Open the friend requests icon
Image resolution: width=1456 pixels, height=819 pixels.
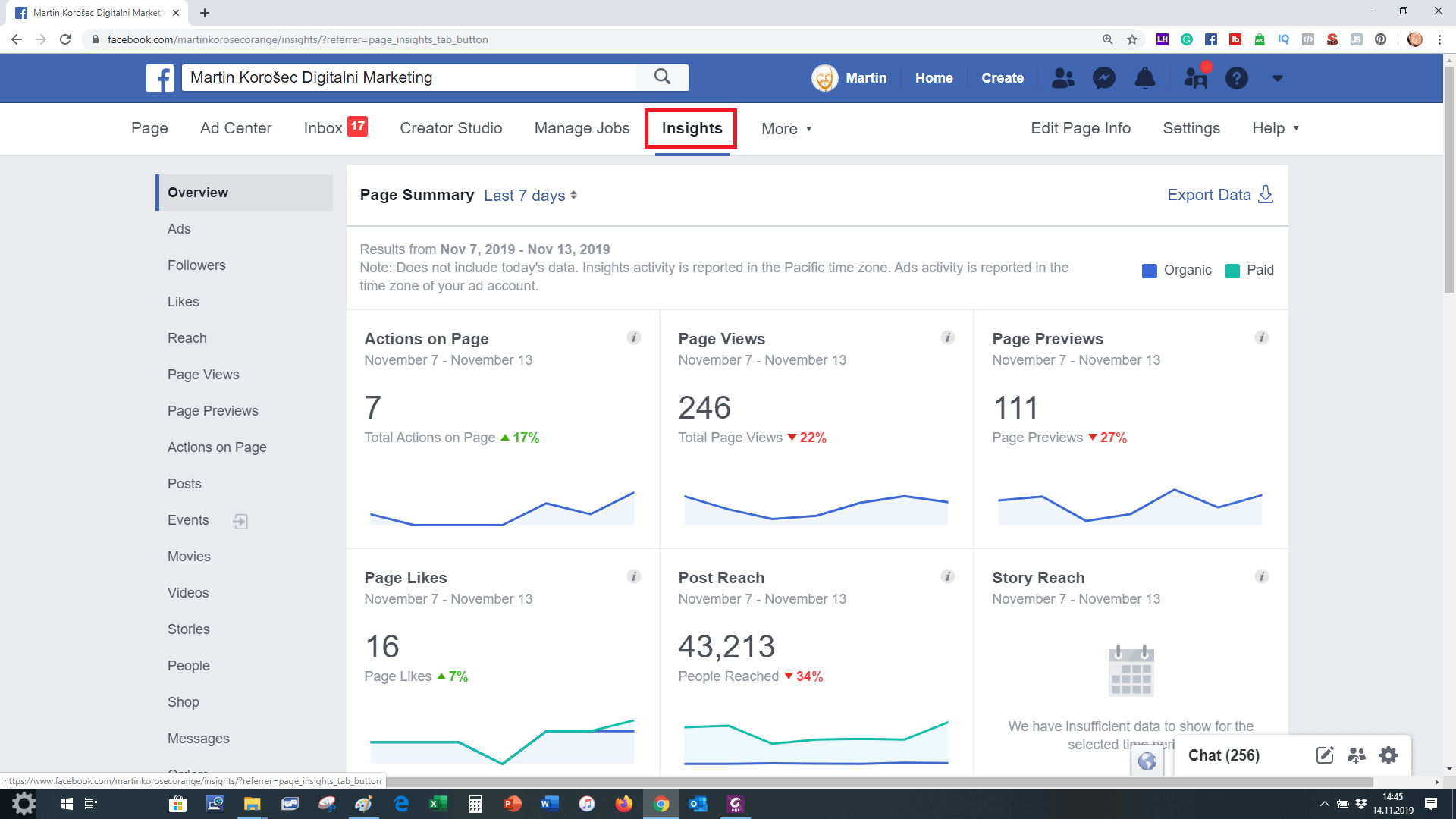coord(1062,78)
